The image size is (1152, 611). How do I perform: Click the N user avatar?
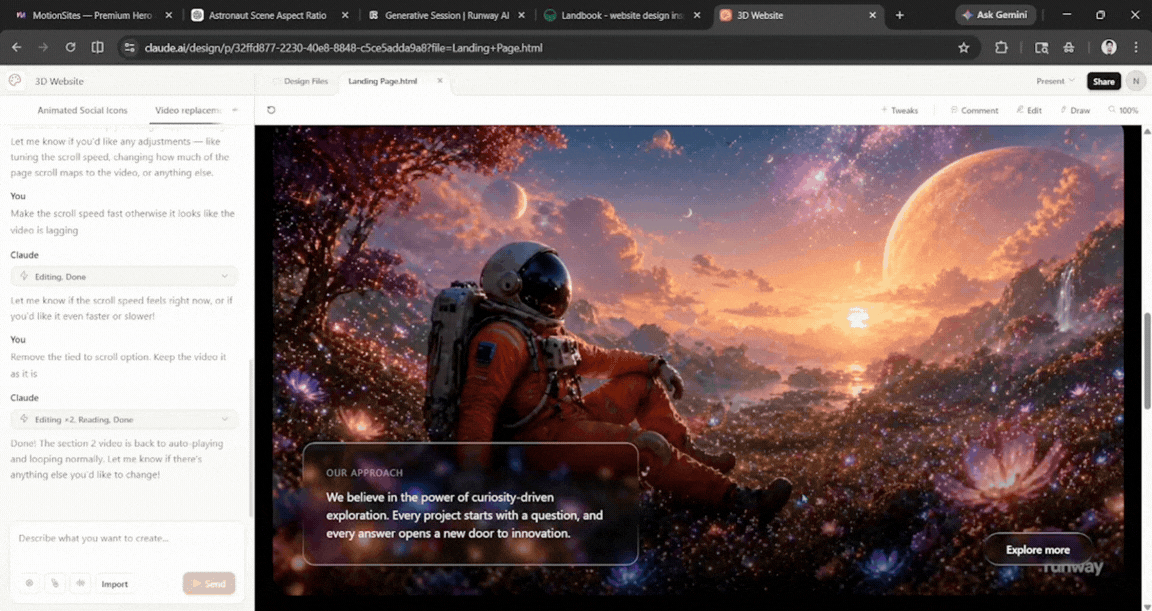pyautogui.click(x=1136, y=81)
